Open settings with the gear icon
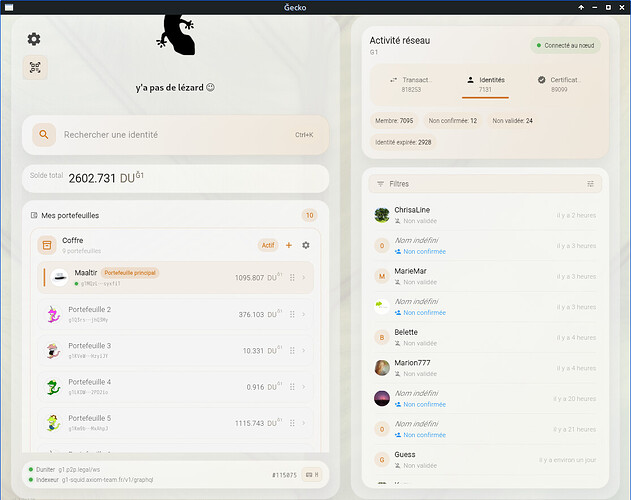Screen dimensions: 631x500 point(34,39)
